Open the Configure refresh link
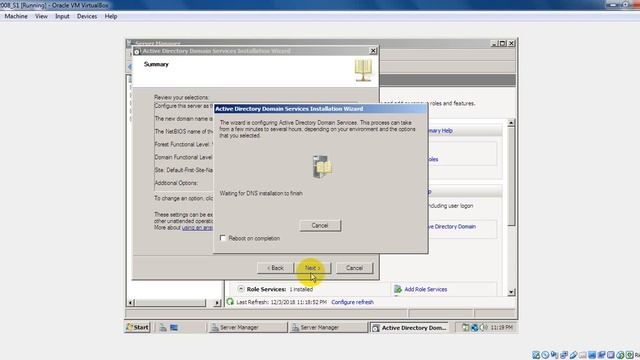 click(352, 302)
